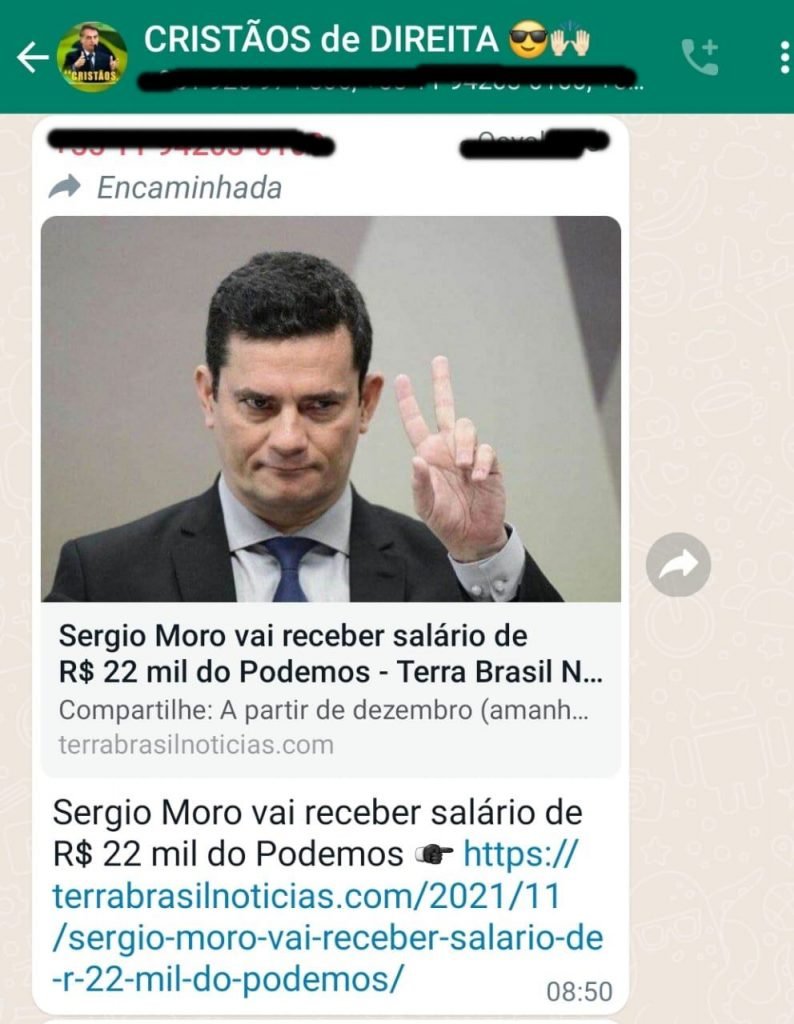
Task: Tap the redacted sender name at right
Action: pyautogui.click(x=535, y=143)
